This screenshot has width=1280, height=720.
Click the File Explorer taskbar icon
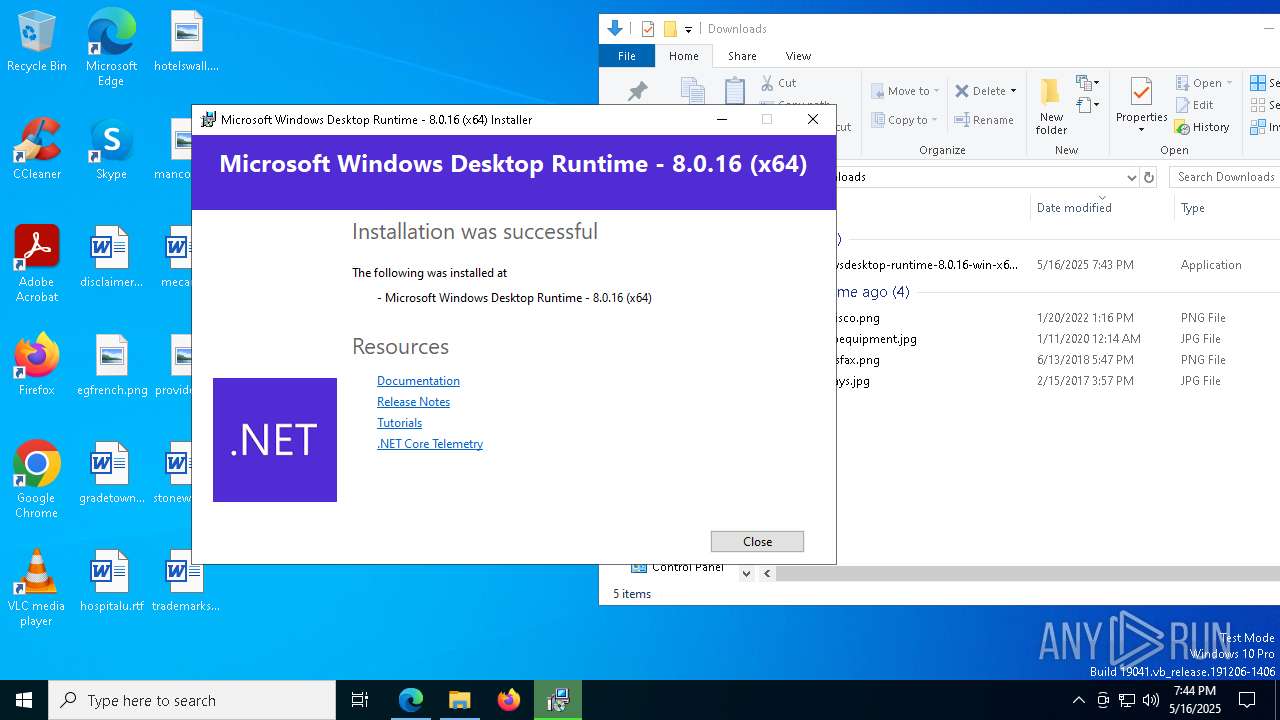coord(460,700)
